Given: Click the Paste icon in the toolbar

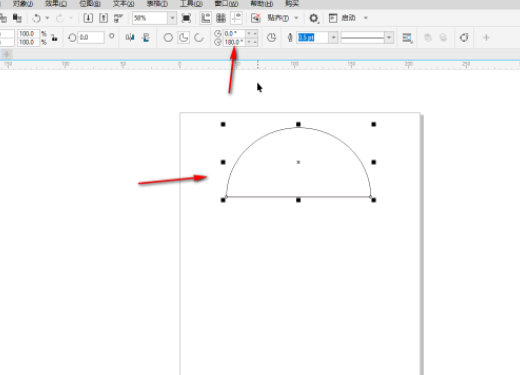Looking at the screenshot, I should (x=17, y=18).
